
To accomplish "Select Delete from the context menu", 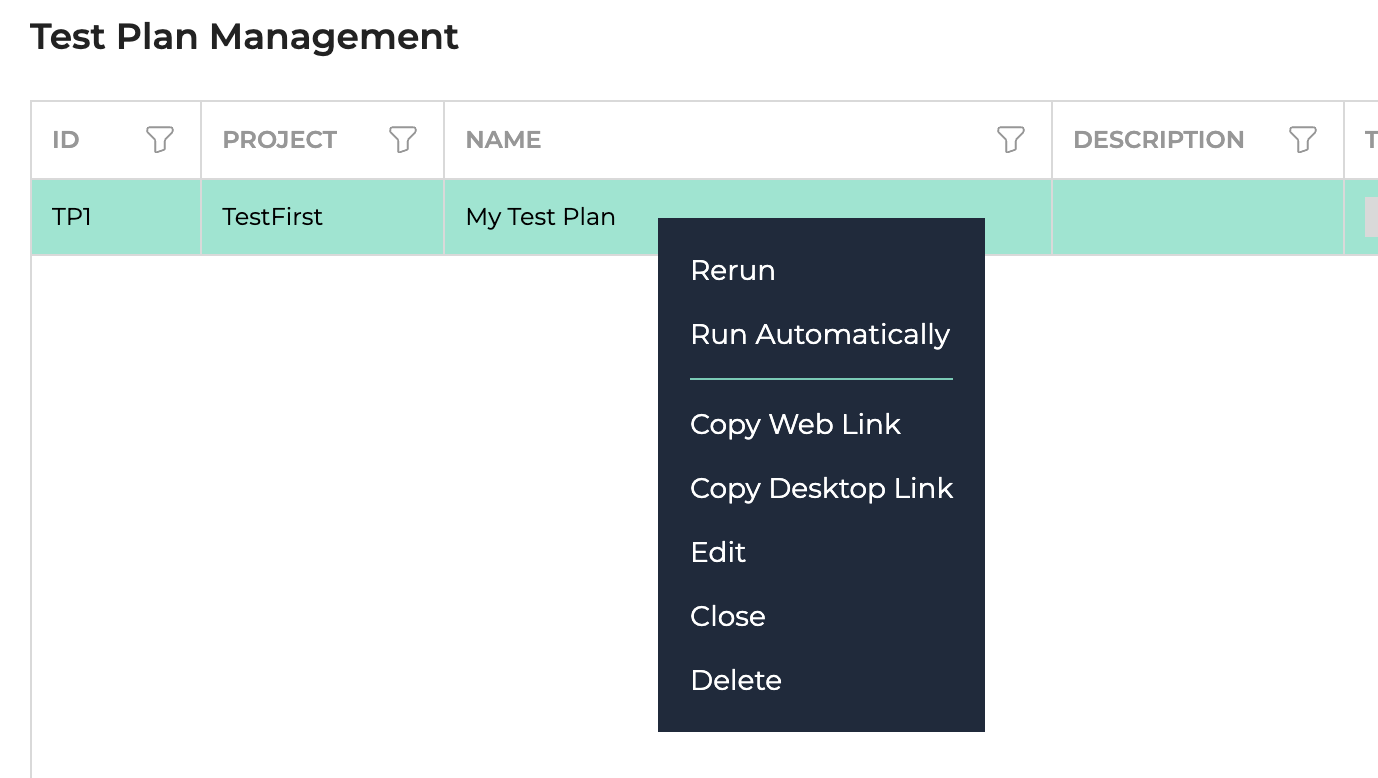I will pos(735,681).
